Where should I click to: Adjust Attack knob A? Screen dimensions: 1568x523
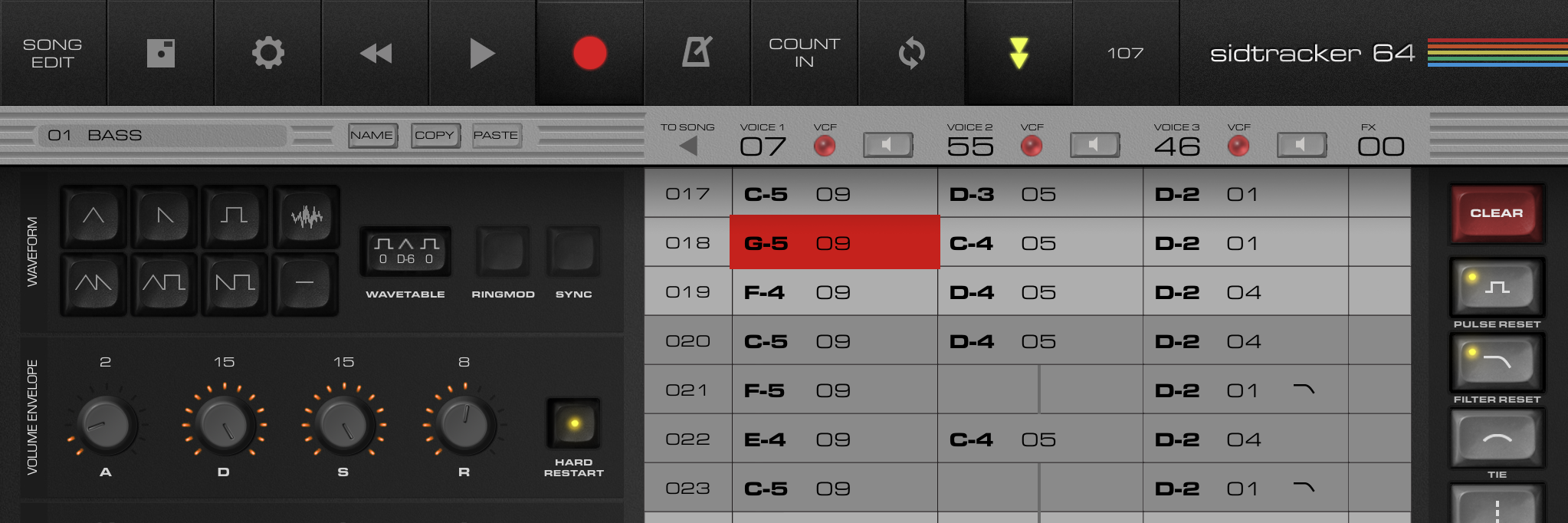coord(106,424)
